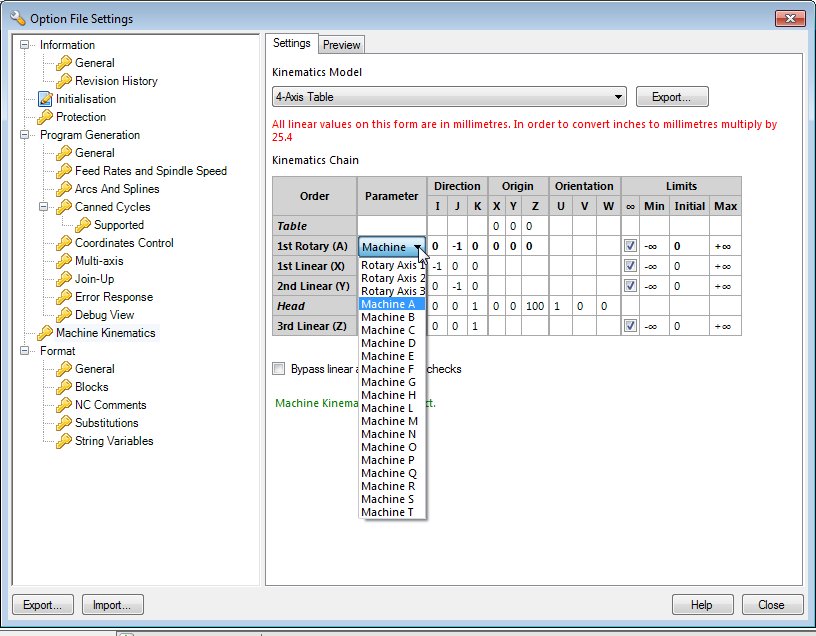This screenshot has width=816, height=636.
Task: Select the String Variables tree item
Action: [114, 441]
